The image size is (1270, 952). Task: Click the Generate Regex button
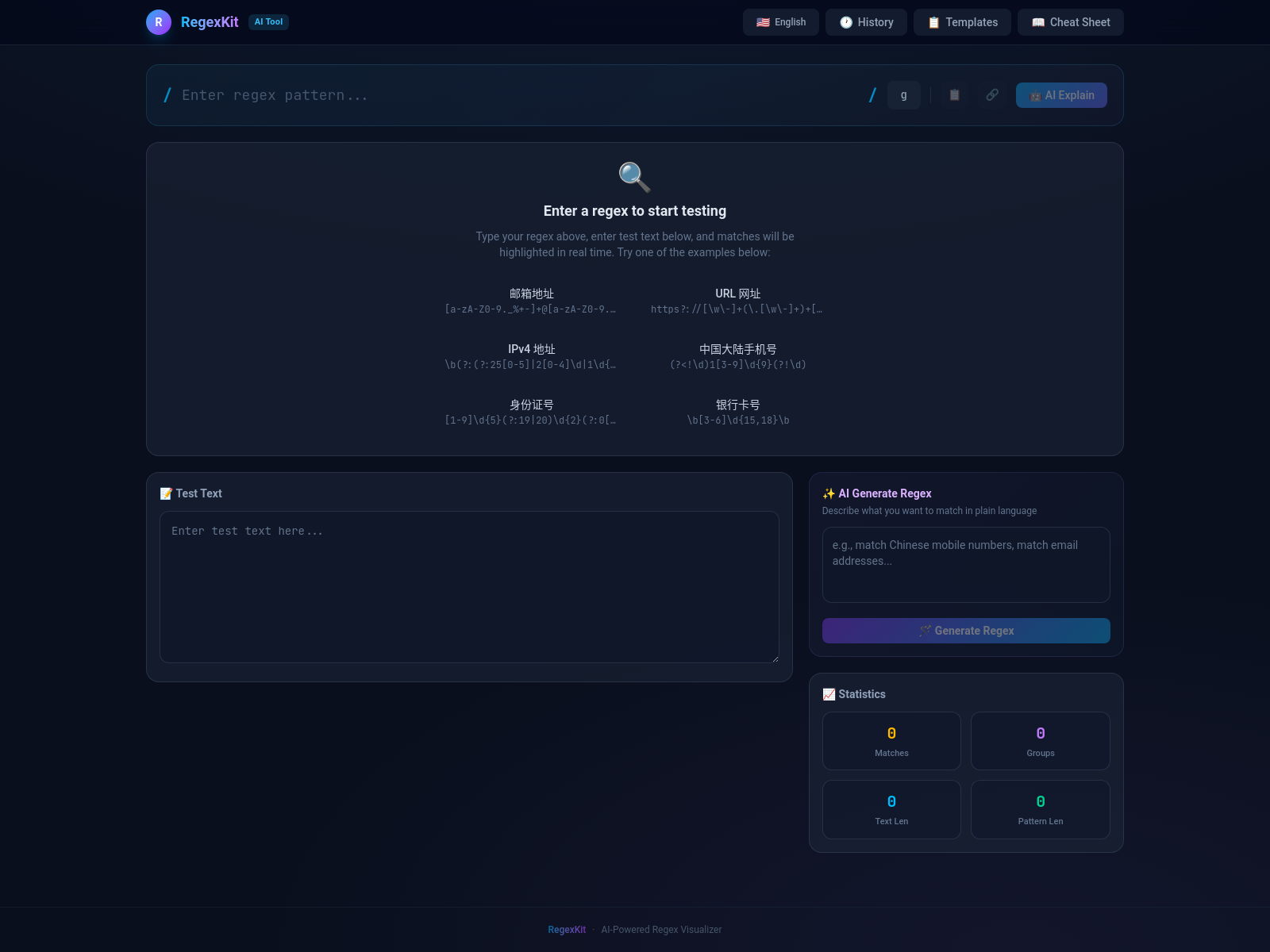pos(966,631)
